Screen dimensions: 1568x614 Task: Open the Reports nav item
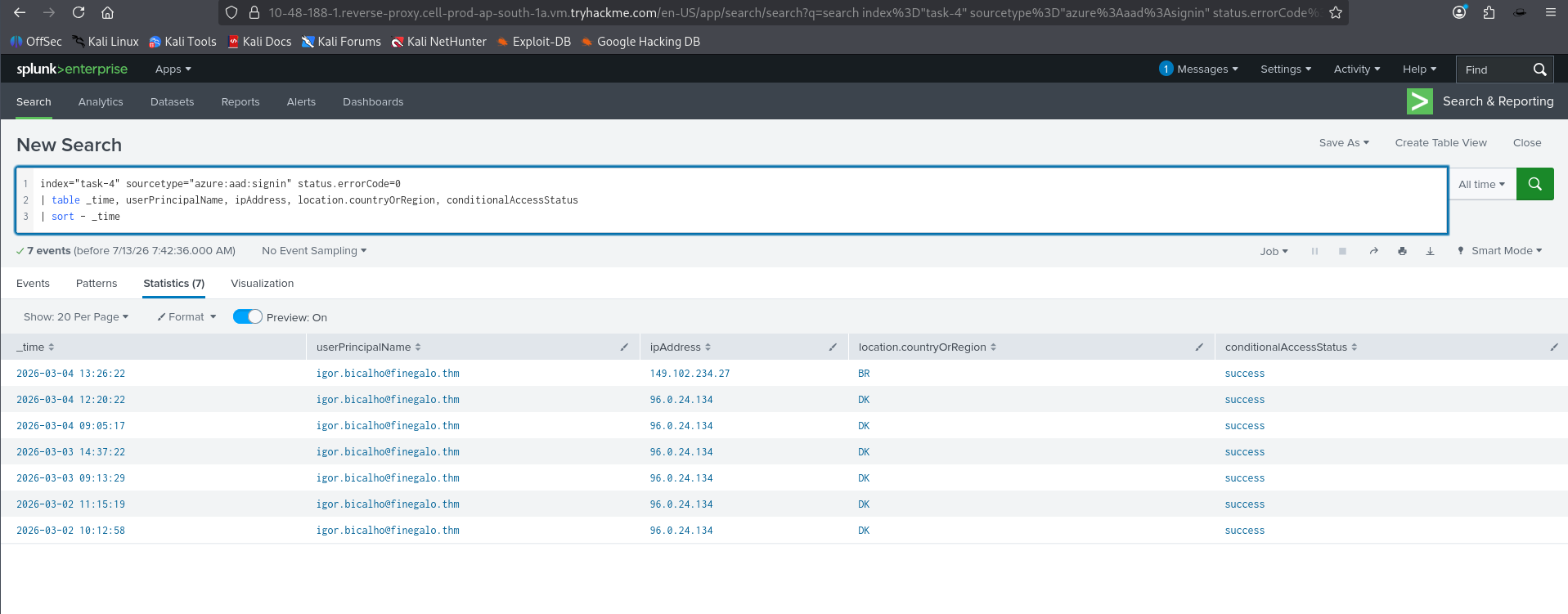(x=240, y=101)
